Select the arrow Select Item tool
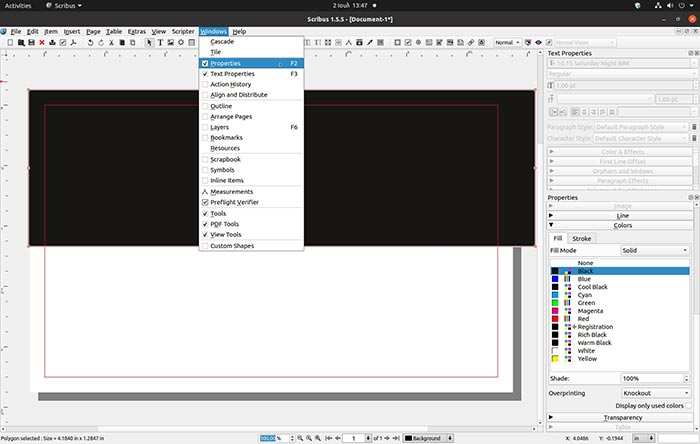Screen dimensions: 700x444 149,42
